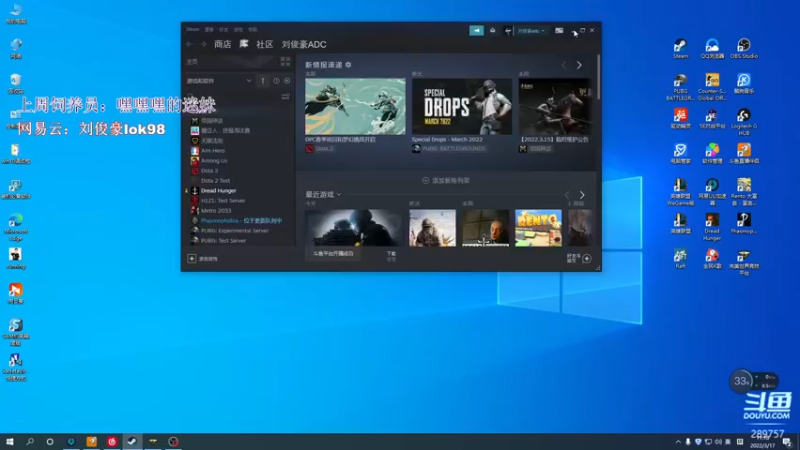Show next news items with right arrow
800x450 pixels.
[579, 65]
